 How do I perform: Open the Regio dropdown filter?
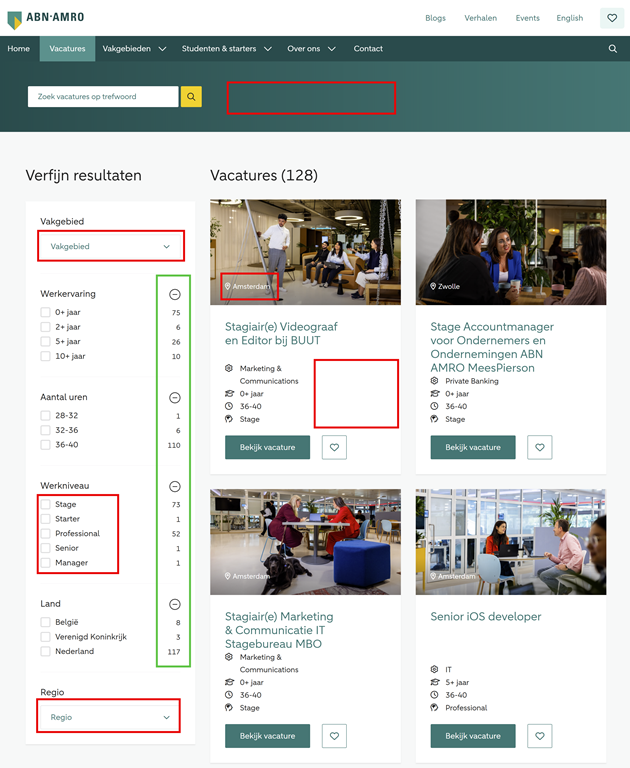[x=110, y=717]
